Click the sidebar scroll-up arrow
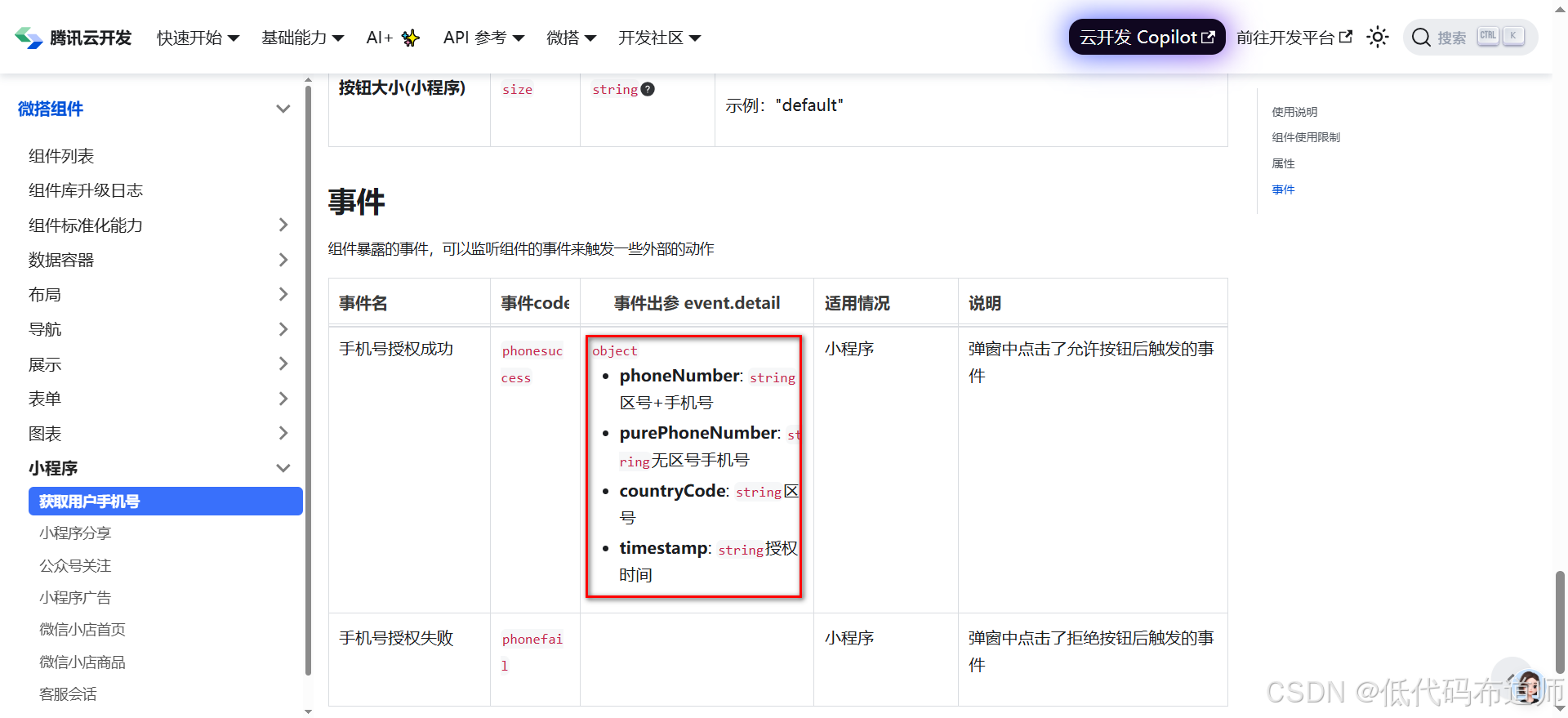 pos(308,80)
